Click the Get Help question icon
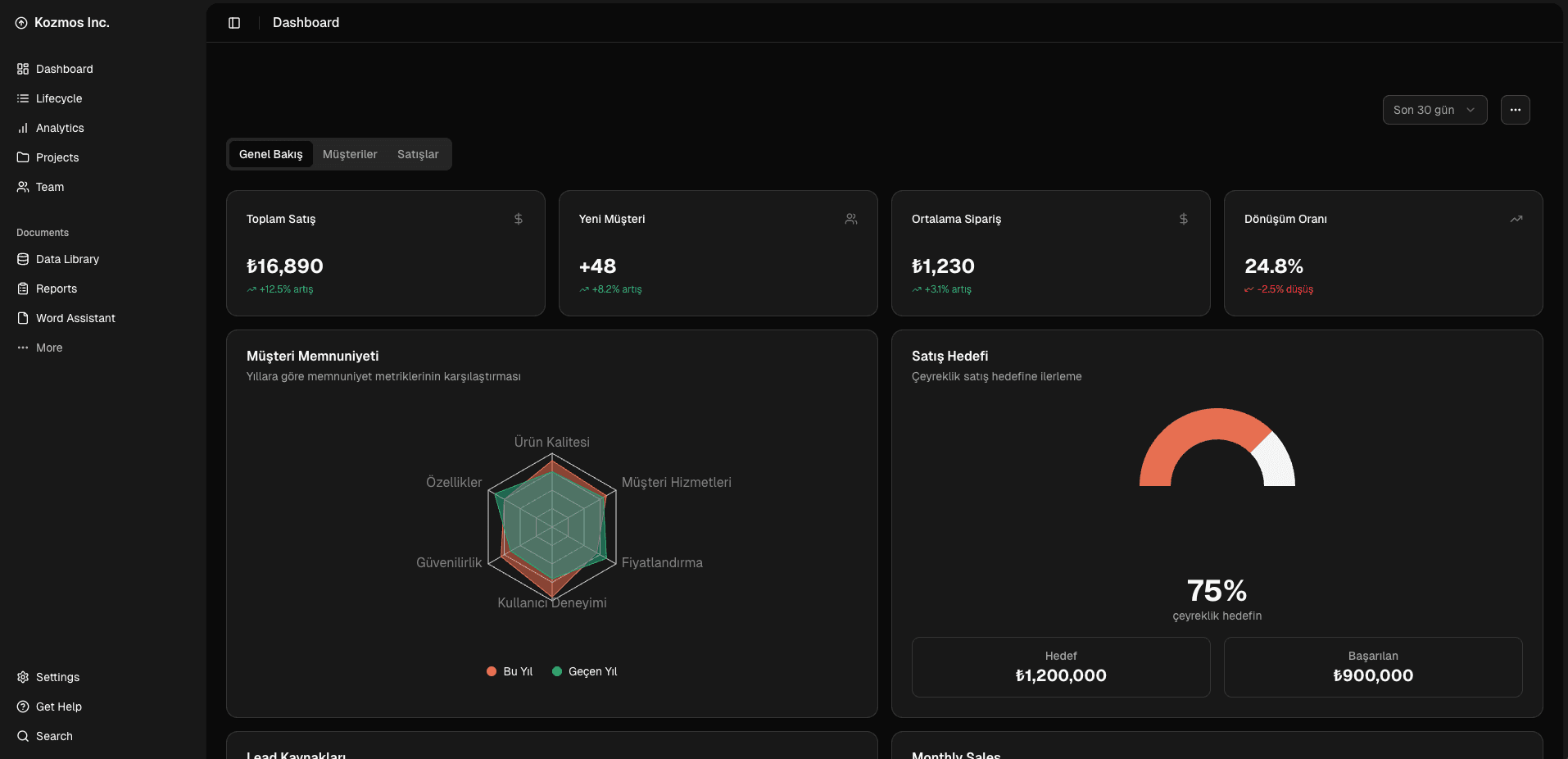1568x759 pixels. pyautogui.click(x=23, y=707)
